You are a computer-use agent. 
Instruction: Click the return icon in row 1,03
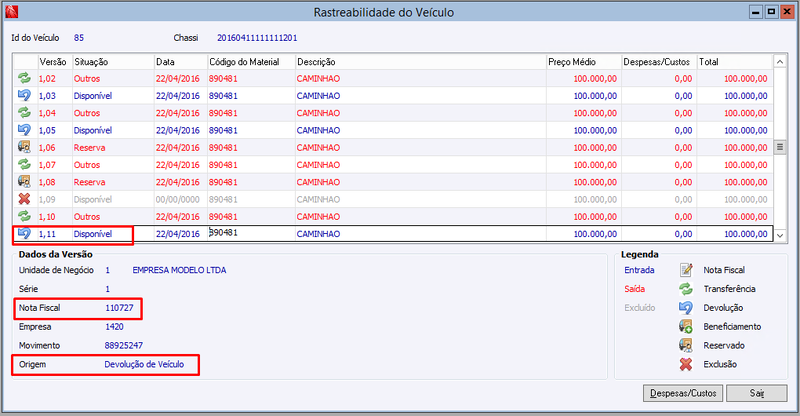coord(24,95)
